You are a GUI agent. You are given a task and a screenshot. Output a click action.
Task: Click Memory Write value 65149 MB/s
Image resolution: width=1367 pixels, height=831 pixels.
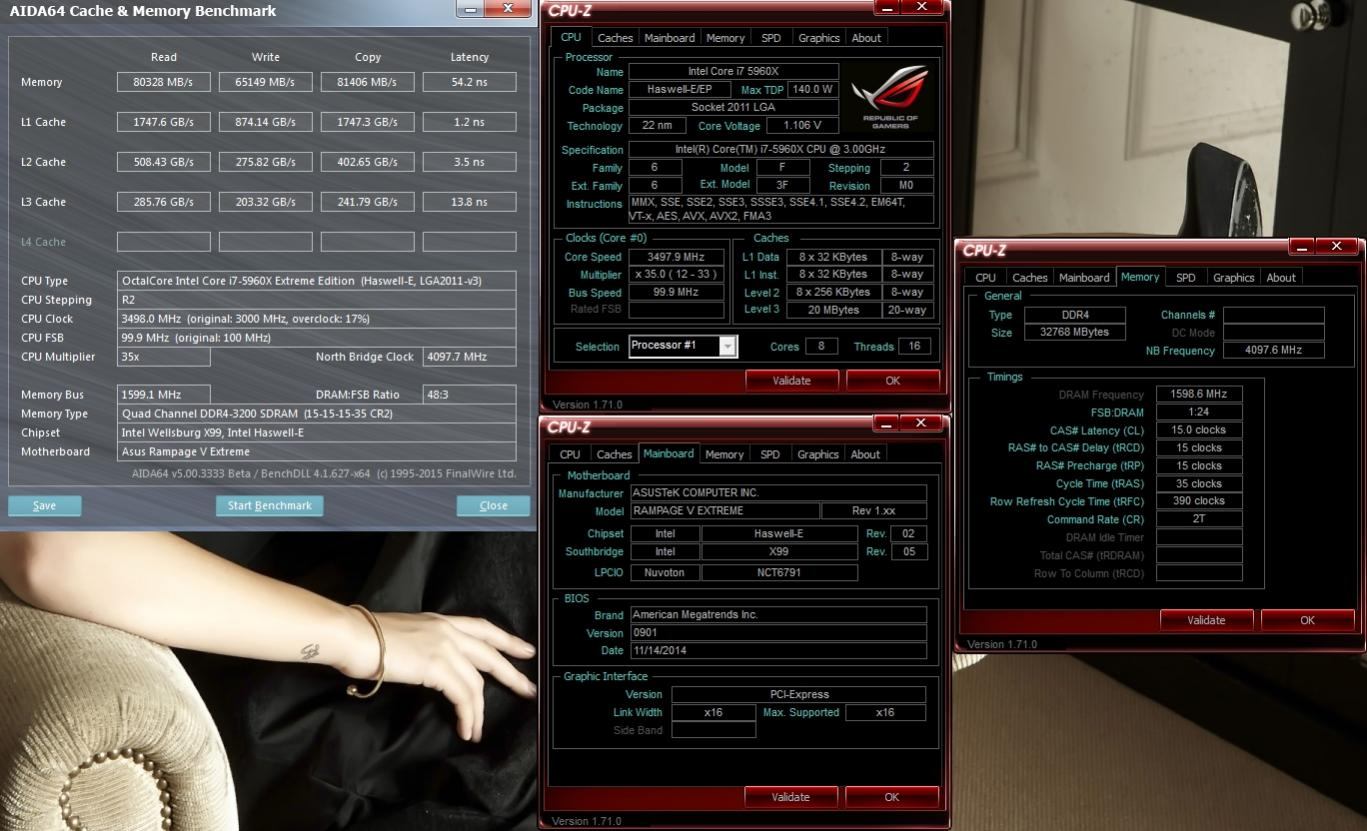(x=266, y=82)
